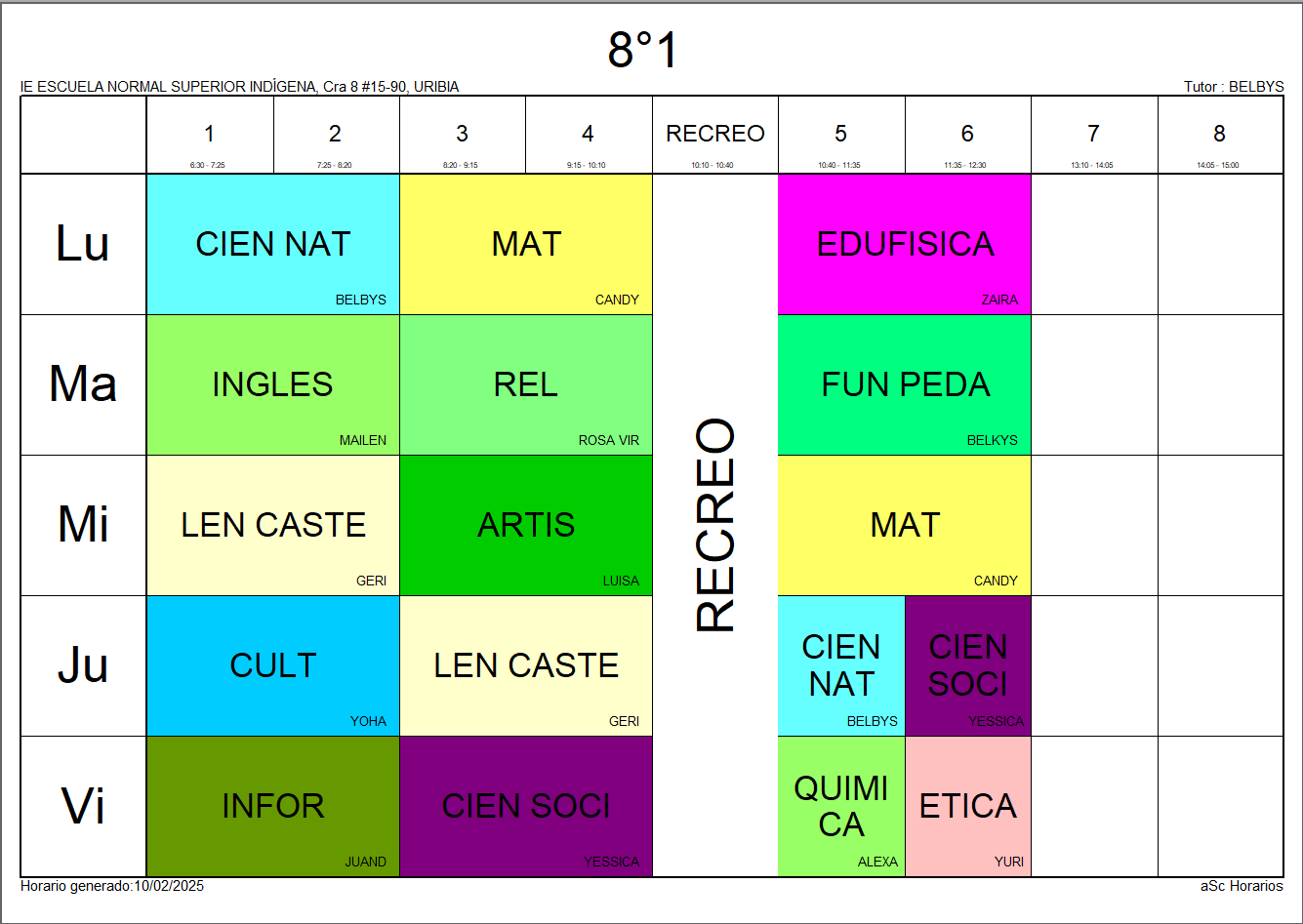Select Thursday's CIEN SOCI period six cell
Screen dimensions: 1303x924
click(x=967, y=665)
